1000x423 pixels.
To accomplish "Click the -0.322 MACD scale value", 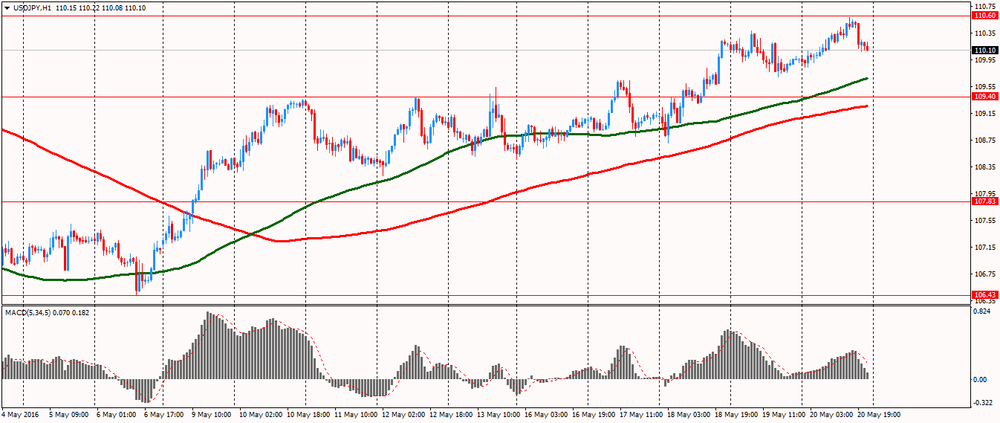I will click(983, 403).
